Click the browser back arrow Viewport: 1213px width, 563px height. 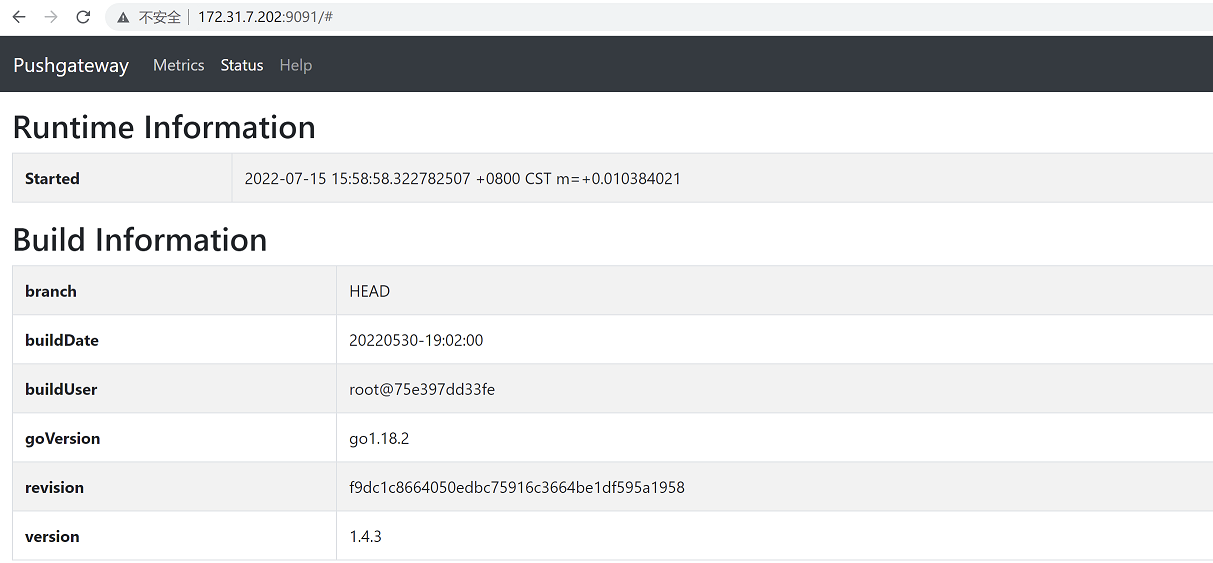click(19, 17)
